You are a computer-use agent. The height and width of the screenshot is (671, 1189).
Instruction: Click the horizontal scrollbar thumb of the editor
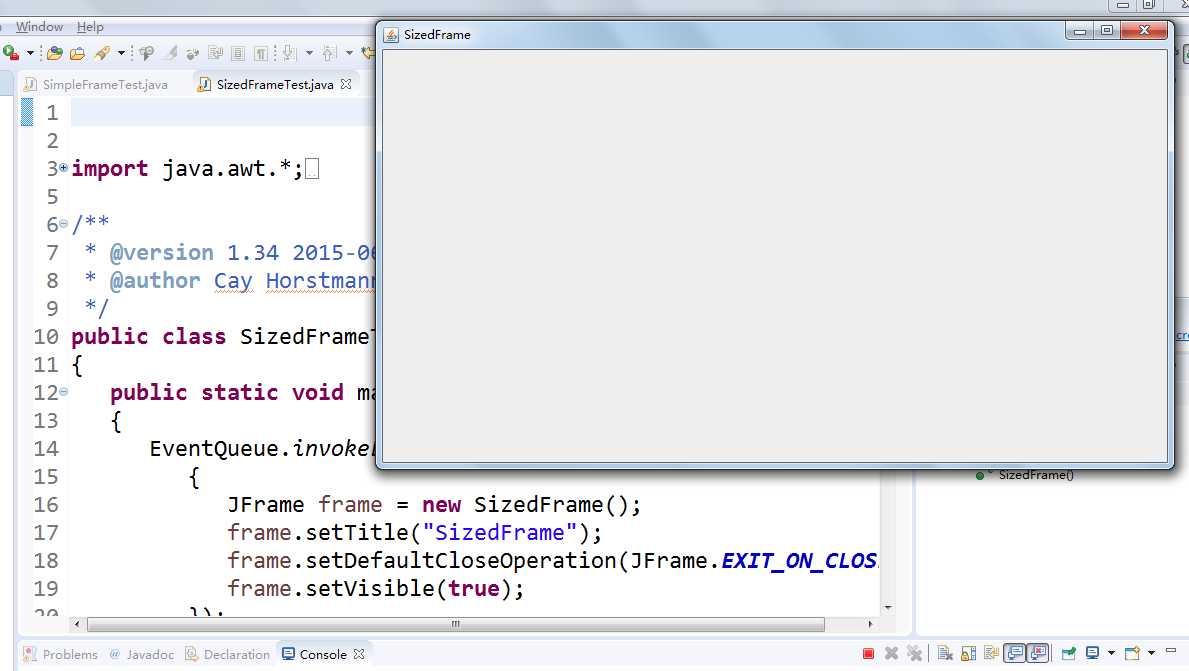click(456, 624)
